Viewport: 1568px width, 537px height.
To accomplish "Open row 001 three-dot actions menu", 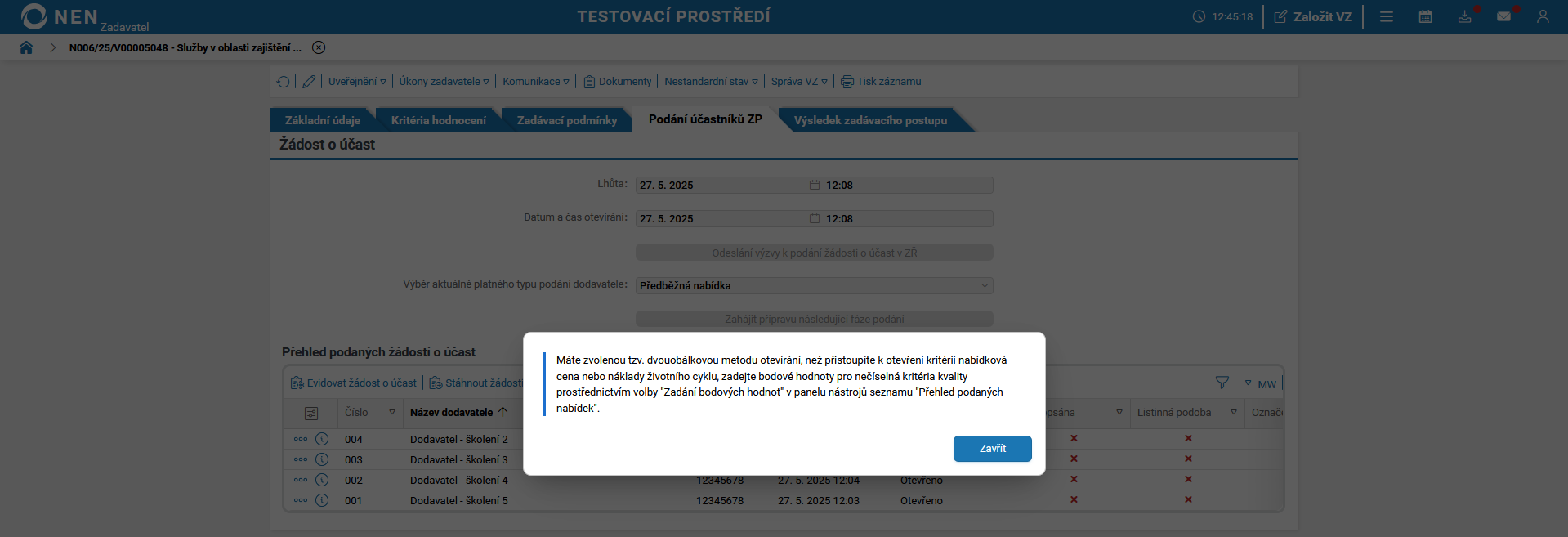I will (x=301, y=500).
